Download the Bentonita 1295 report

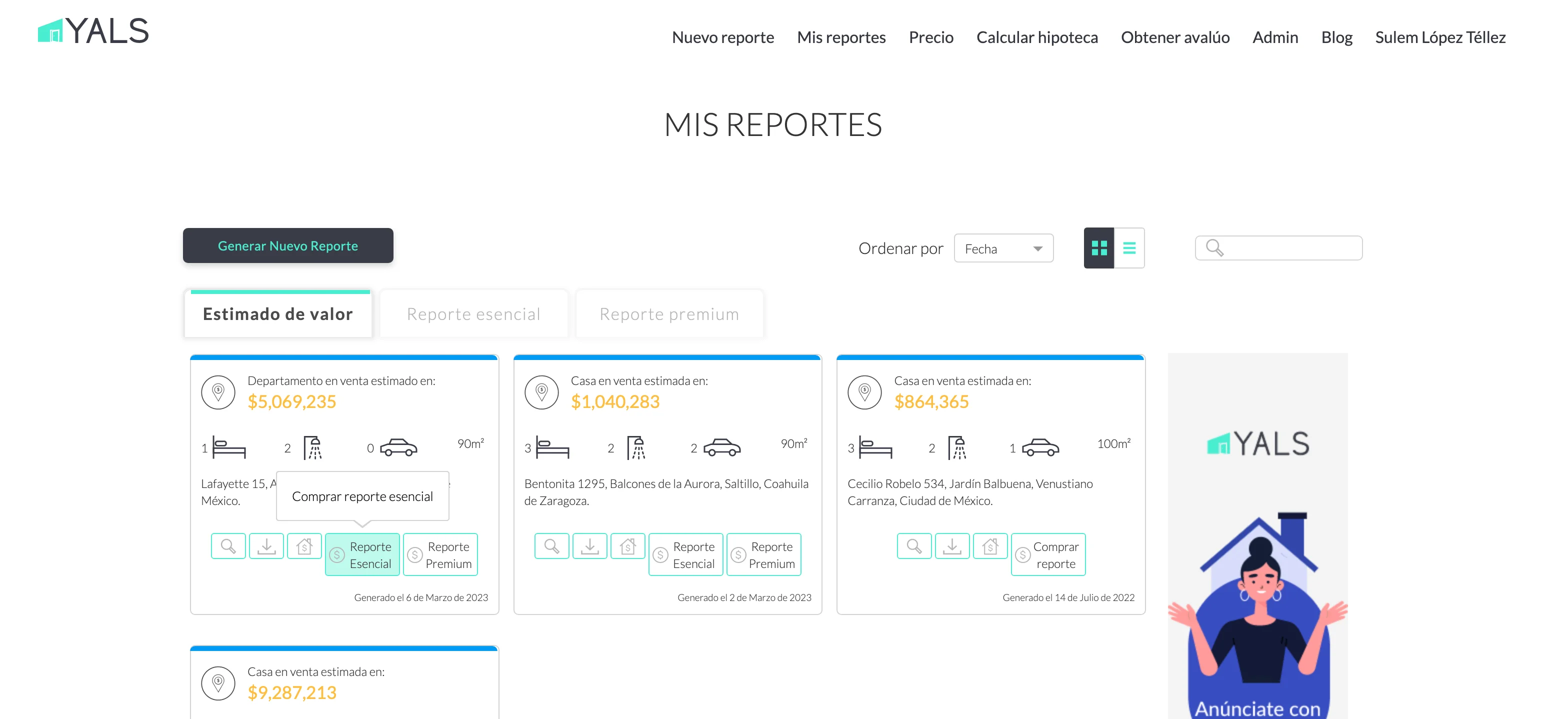click(590, 545)
